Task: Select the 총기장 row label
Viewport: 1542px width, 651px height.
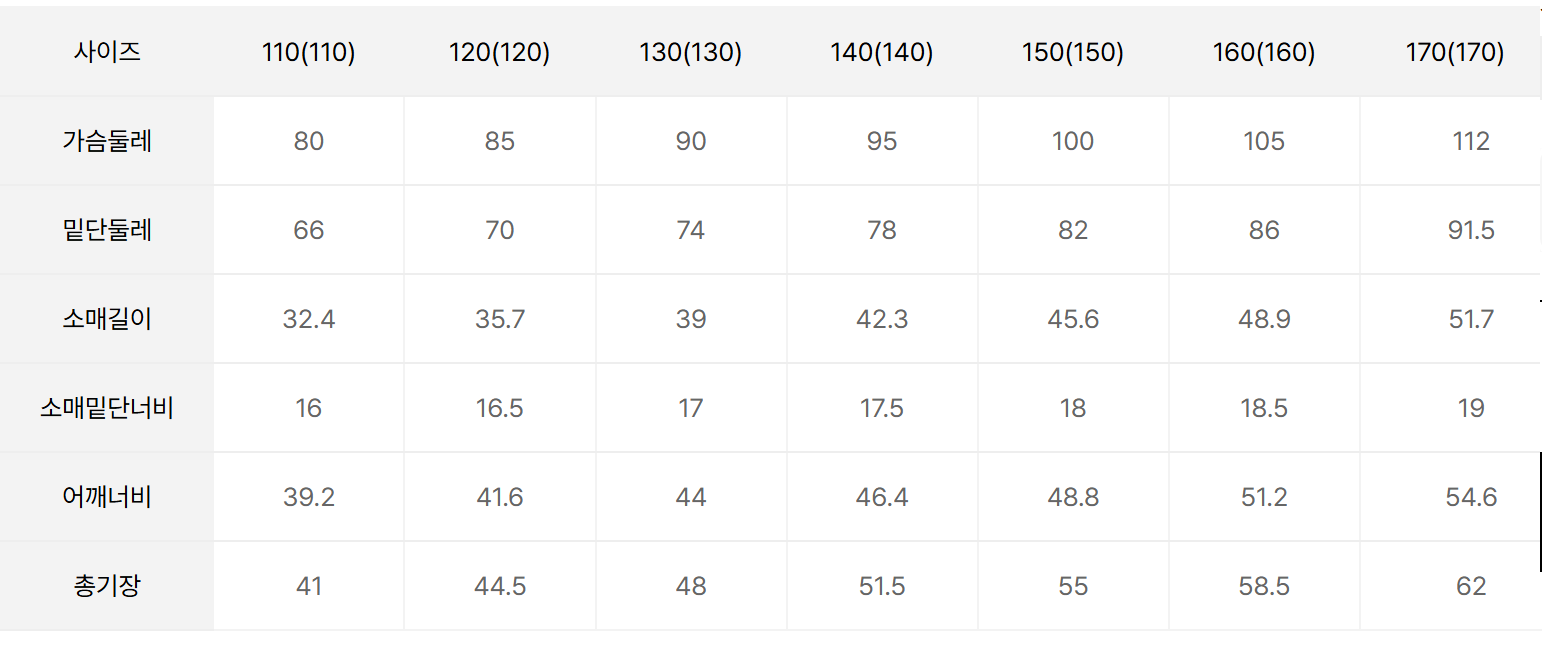Action: 107,586
